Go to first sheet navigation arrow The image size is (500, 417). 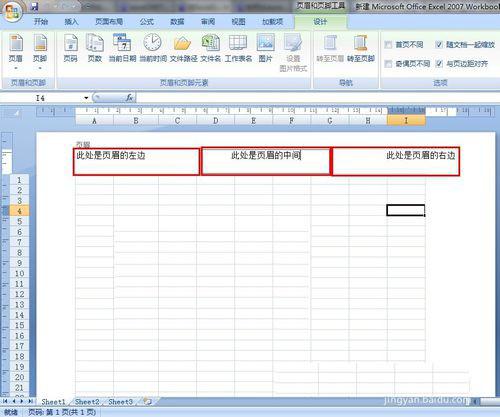(x=5, y=401)
